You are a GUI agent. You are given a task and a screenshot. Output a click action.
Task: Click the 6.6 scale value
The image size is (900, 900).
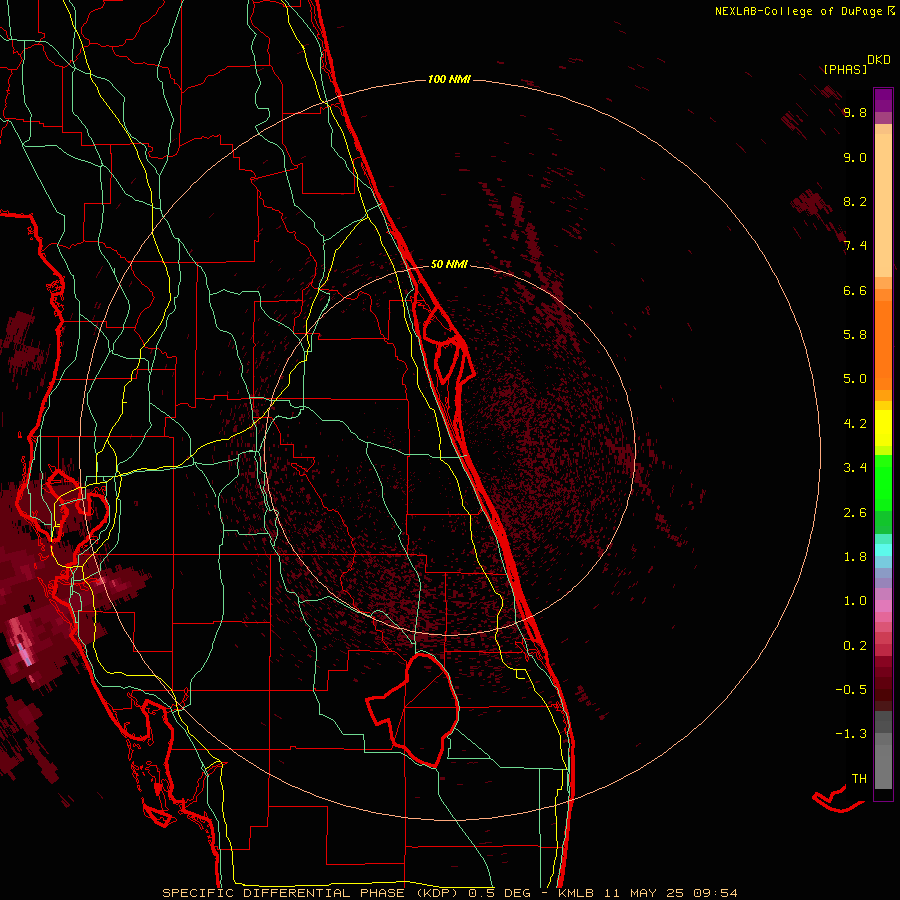coord(855,290)
